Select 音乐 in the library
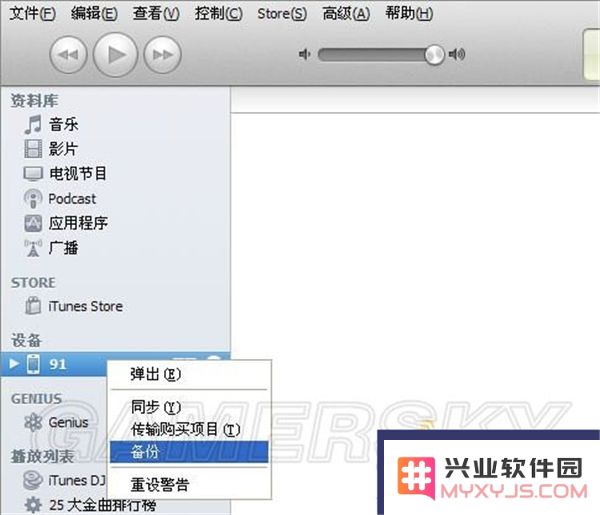The image size is (600, 515). tap(63, 125)
